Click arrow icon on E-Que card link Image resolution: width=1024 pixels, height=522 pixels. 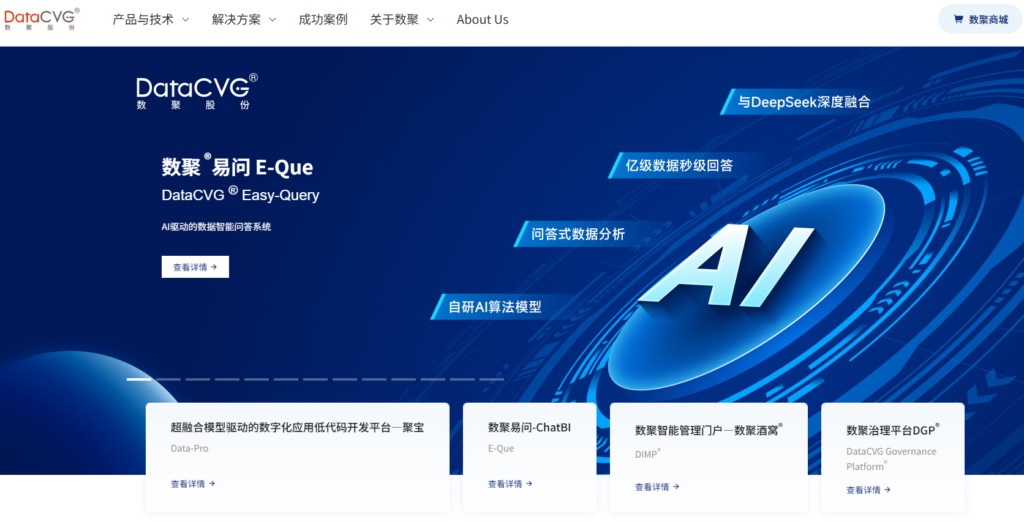pyautogui.click(x=529, y=484)
